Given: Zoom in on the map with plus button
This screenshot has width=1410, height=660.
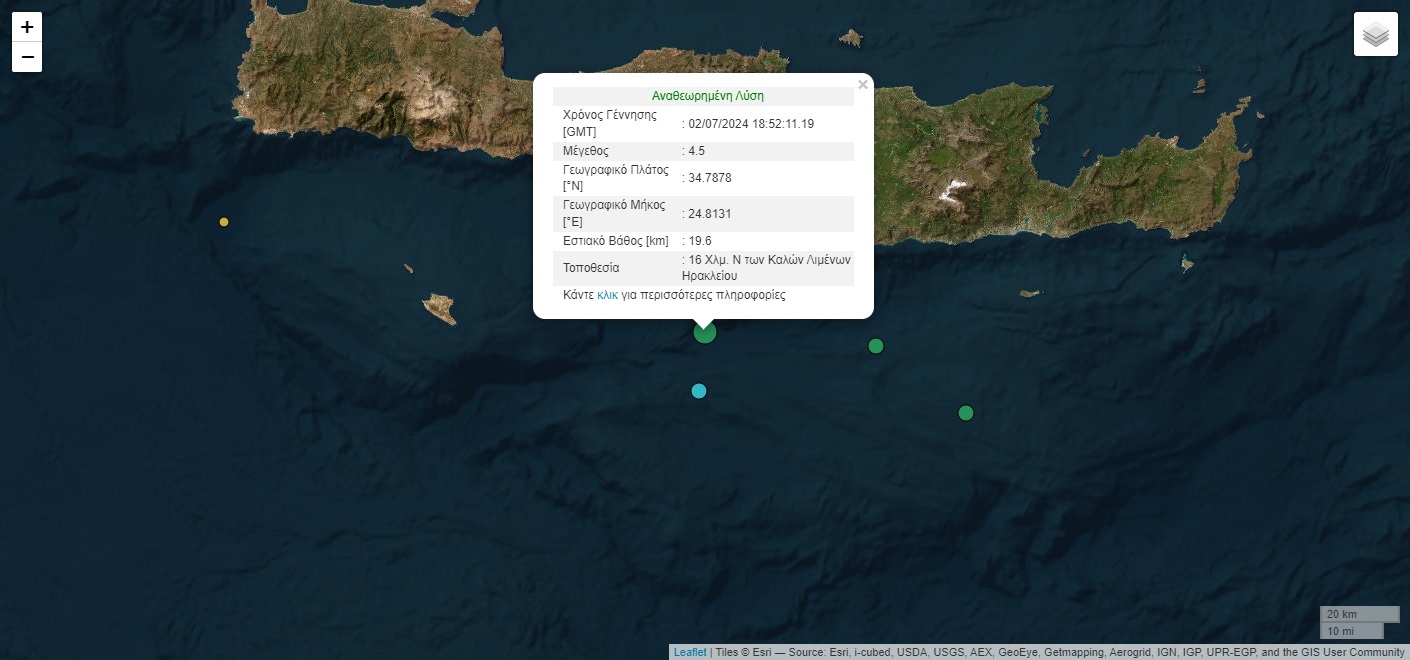Looking at the screenshot, I should click(x=27, y=27).
